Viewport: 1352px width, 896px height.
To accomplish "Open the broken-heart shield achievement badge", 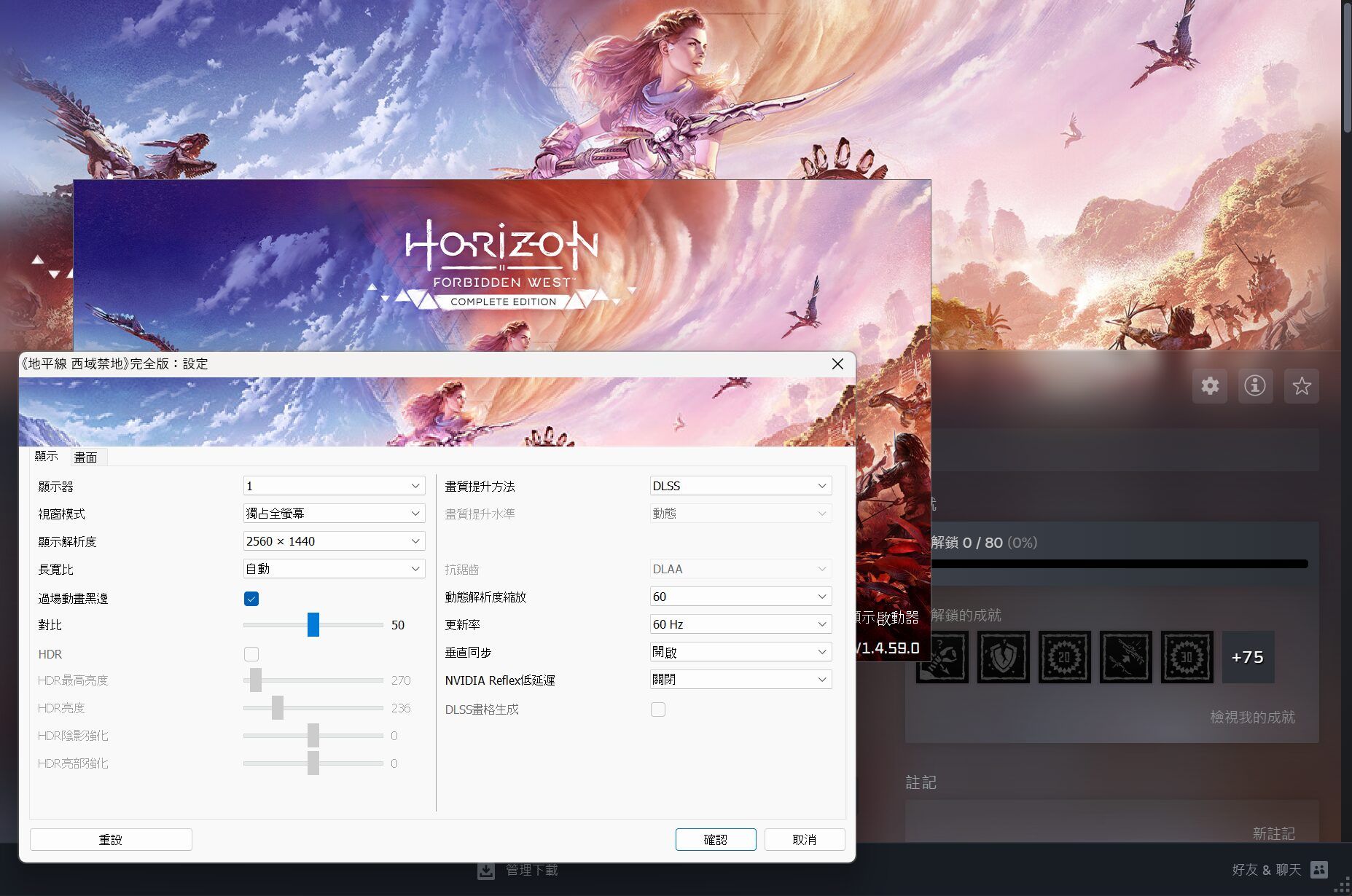I will coord(1003,657).
